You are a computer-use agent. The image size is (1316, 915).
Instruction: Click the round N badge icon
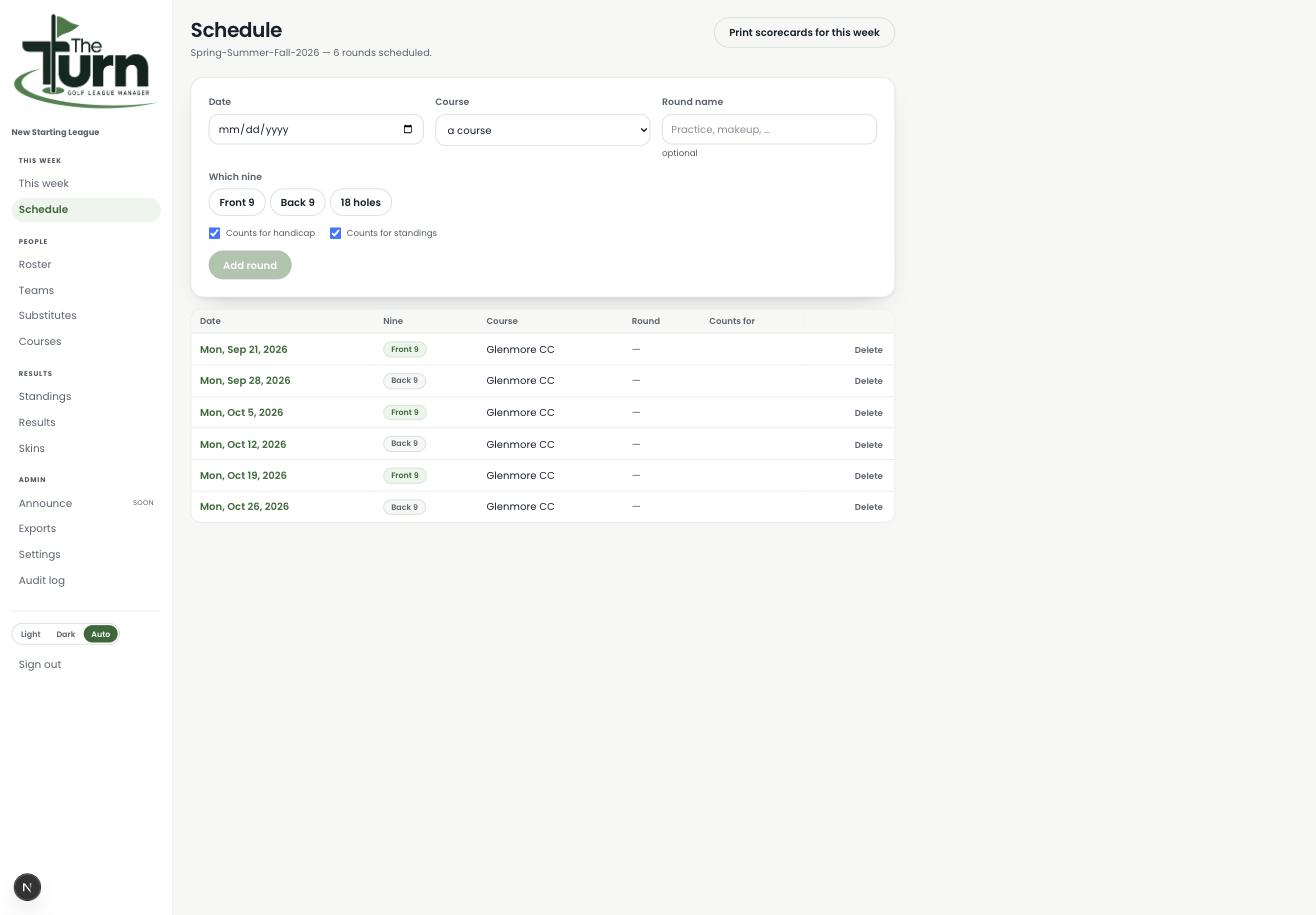[x=27, y=887]
